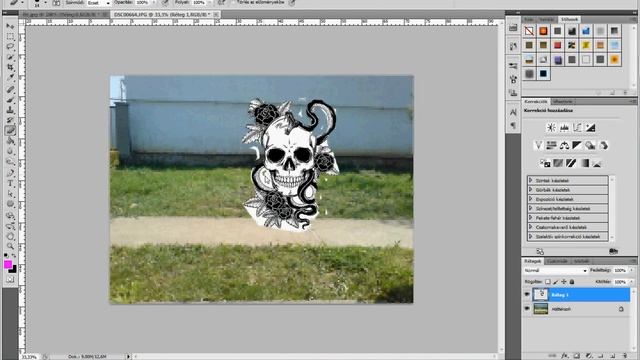Add a Curves adjustment

577,128
